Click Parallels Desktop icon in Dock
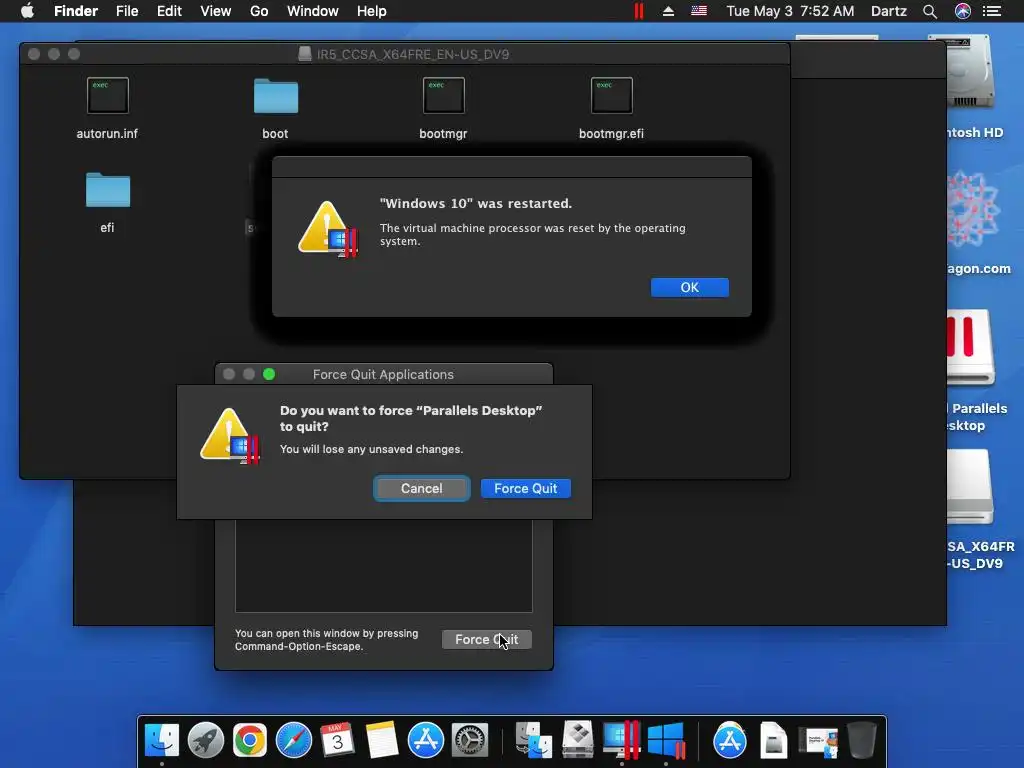Image resolution: width=1024 pixels, height=768 pixels. click(x=621, y=741)
